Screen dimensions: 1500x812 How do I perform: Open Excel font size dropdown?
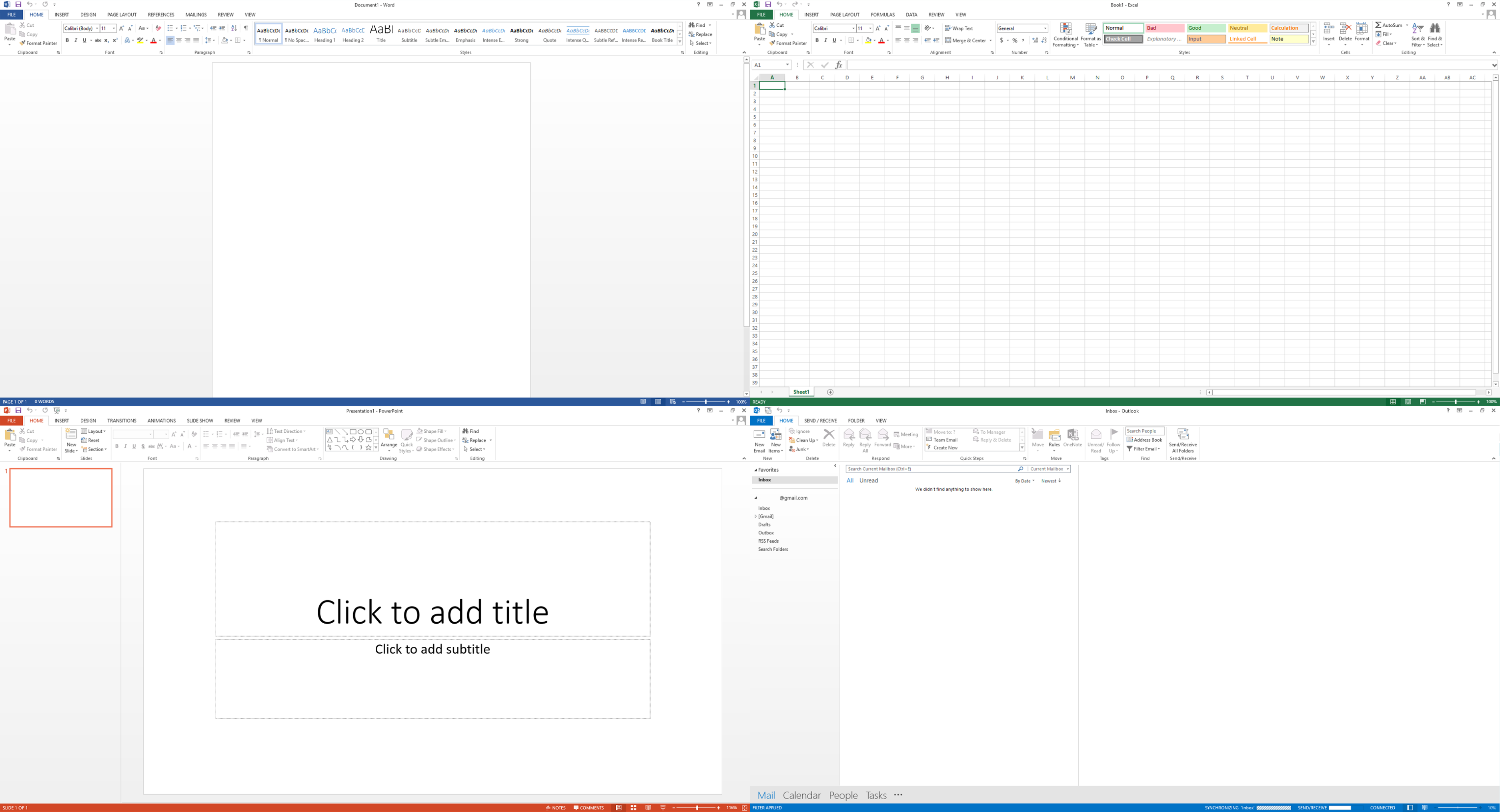coord(871,28)
